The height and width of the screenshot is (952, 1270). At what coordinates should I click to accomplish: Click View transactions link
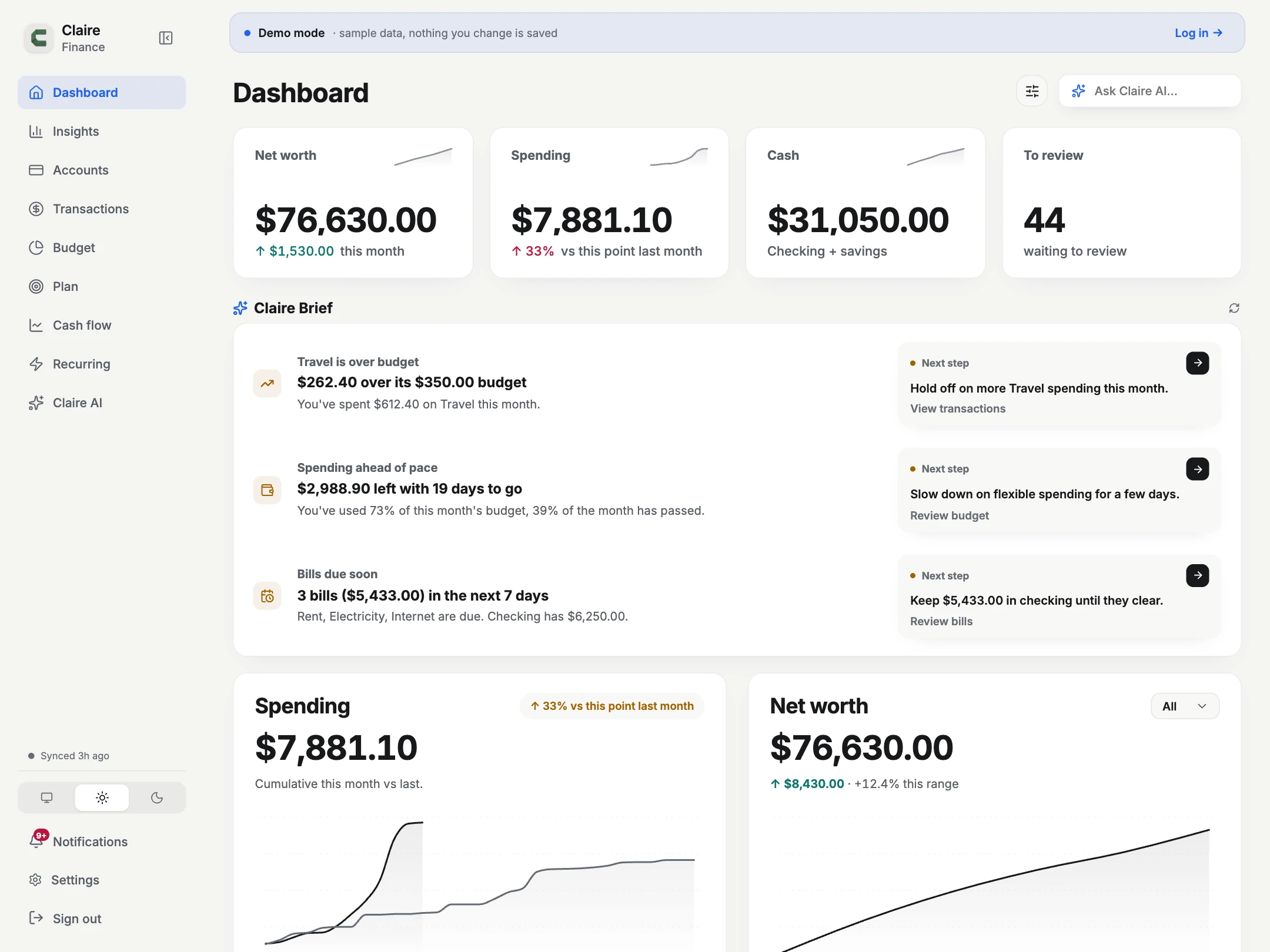(x=958, y=408)
